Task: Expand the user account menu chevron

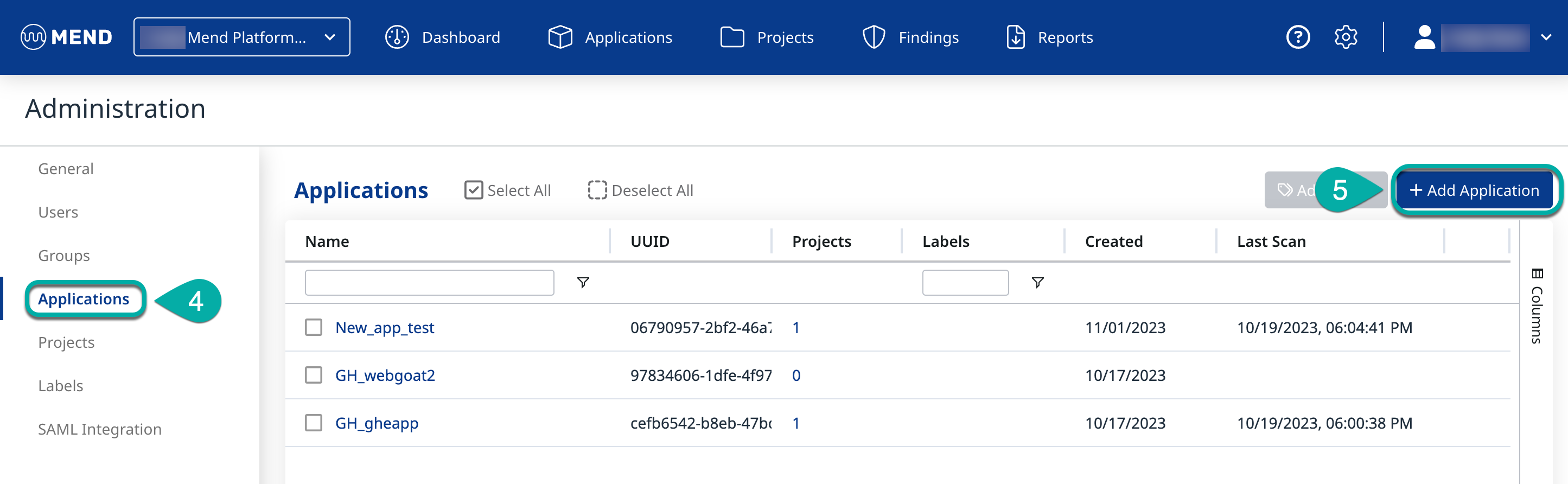Action: (x=1545, y=37)
